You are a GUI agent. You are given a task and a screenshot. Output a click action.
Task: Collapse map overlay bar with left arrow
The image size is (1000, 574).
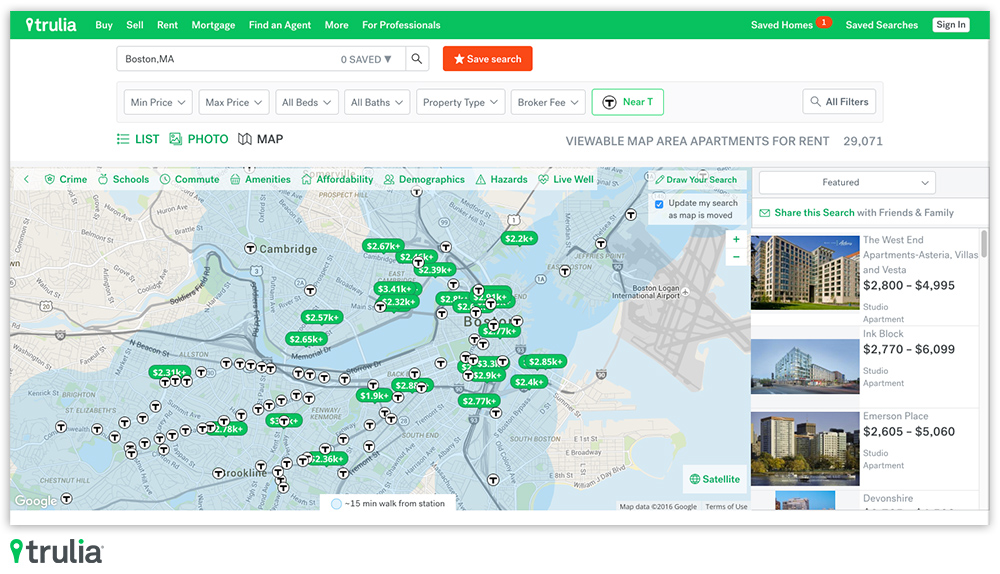pyautogui.click(x=26, y=180)
